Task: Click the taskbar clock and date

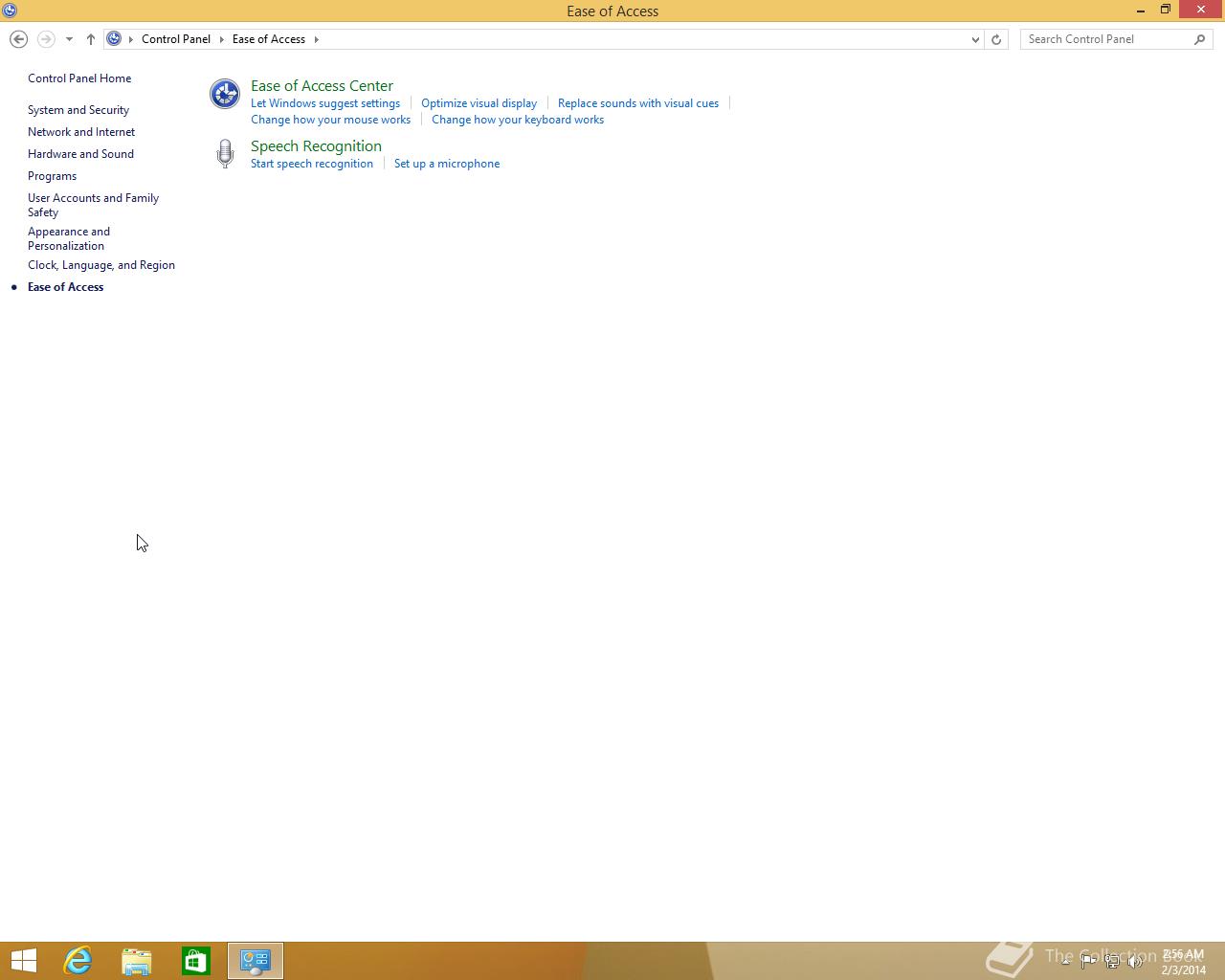Action: (x=1183, y=962)
